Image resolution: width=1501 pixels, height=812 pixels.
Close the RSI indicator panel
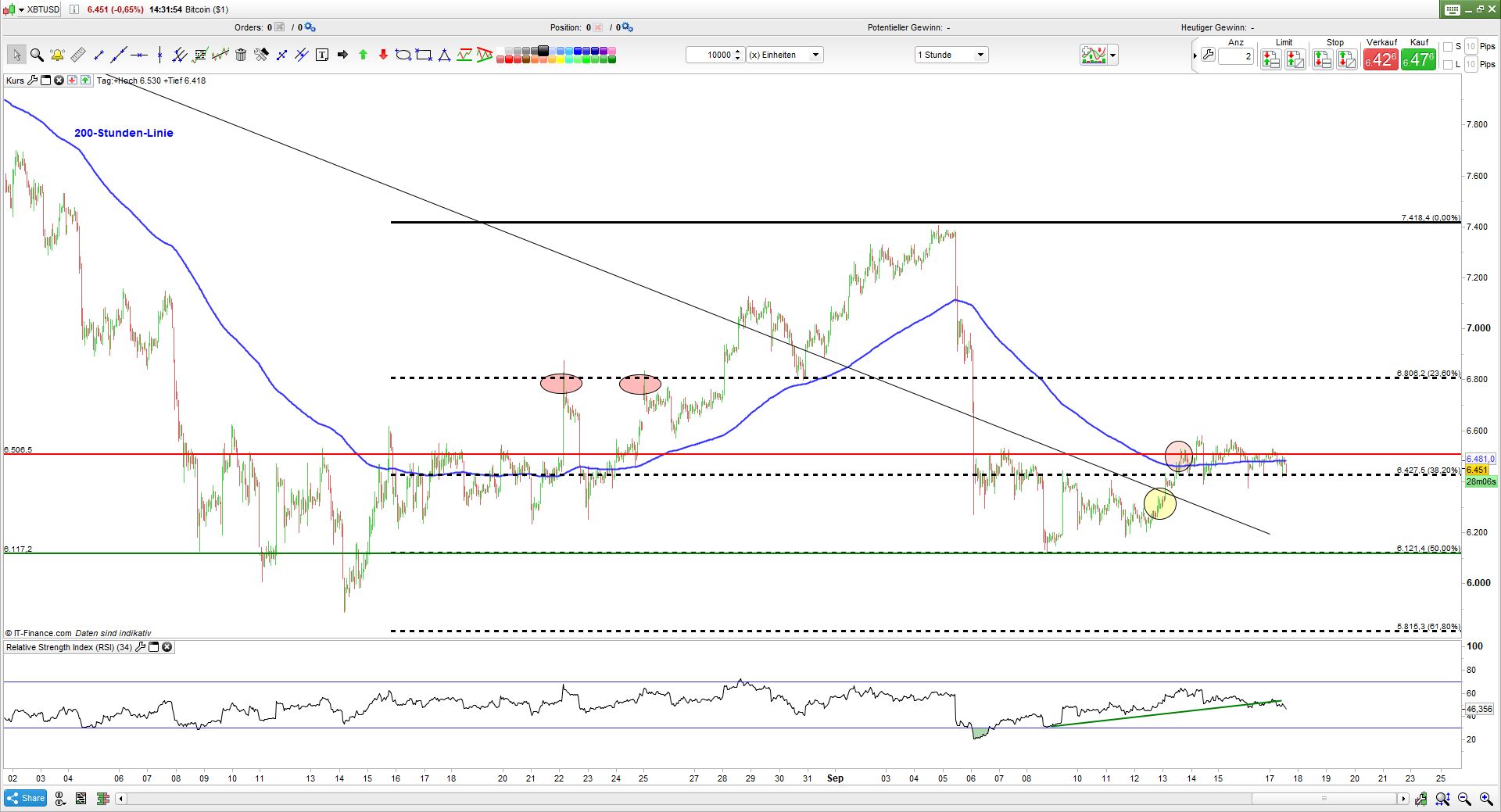coord(167,647)
